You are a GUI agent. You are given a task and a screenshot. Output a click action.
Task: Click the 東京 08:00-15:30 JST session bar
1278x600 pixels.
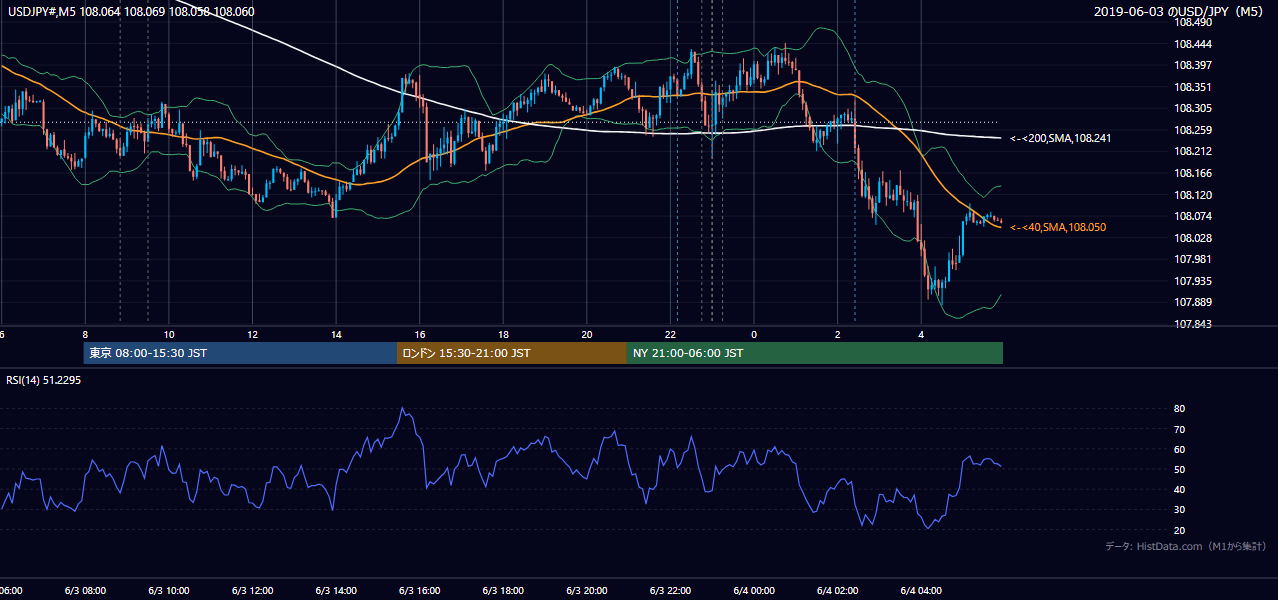(x=240, y=353)
